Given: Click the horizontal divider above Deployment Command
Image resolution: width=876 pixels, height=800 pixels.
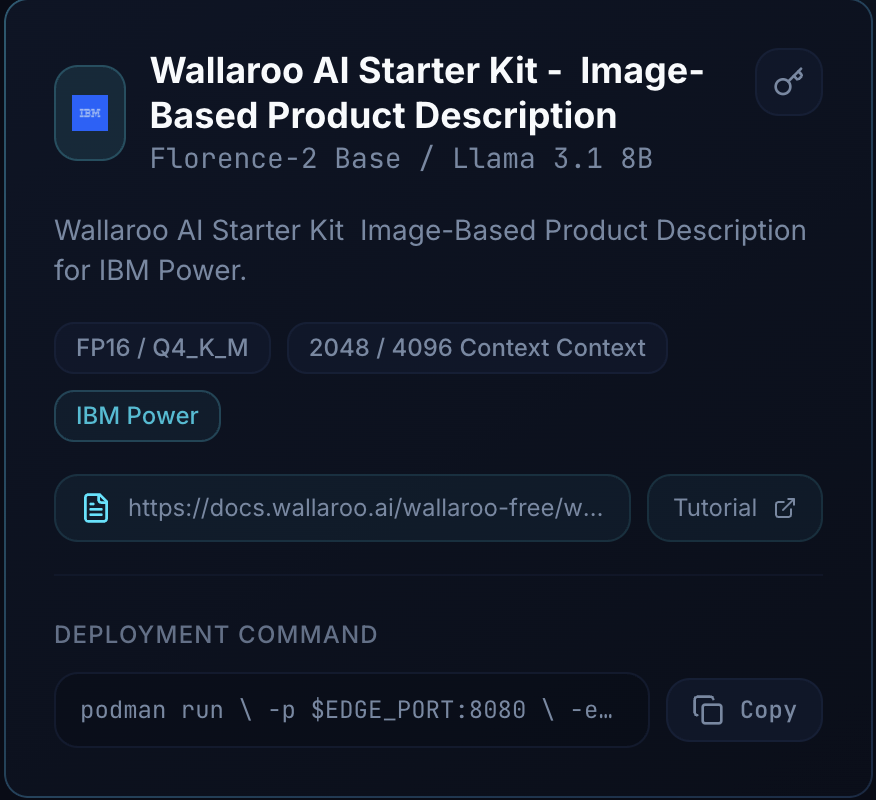Looking at the screenshot, I should pos(438,575).
